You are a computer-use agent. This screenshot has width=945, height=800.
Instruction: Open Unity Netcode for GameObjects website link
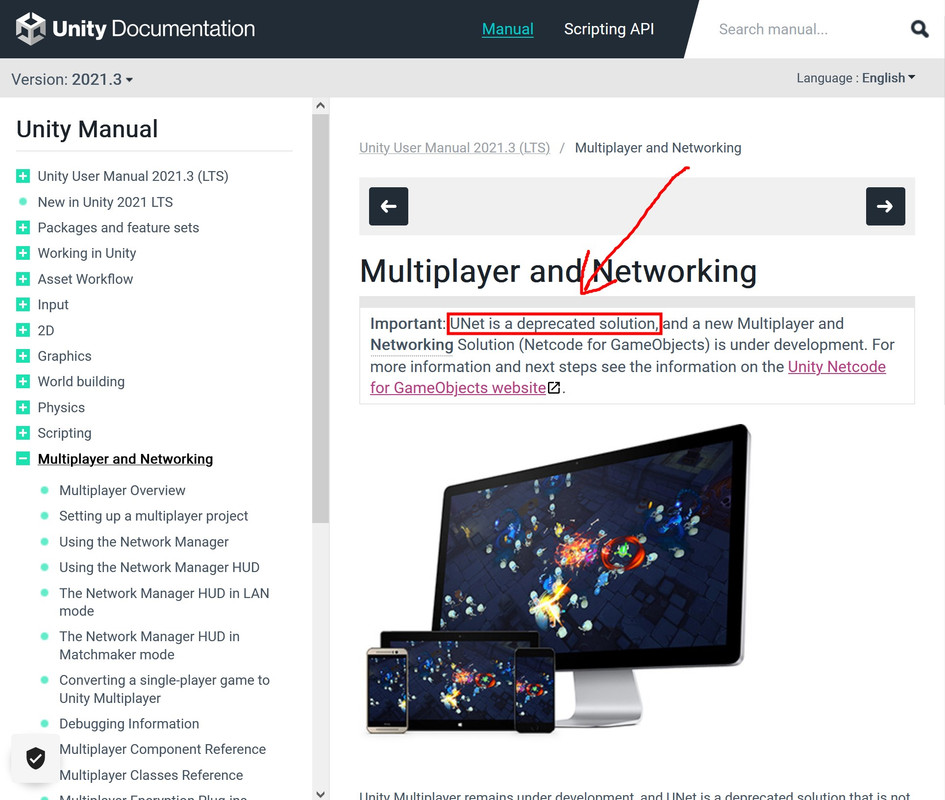pyautogui.click(x=627, y=377)
